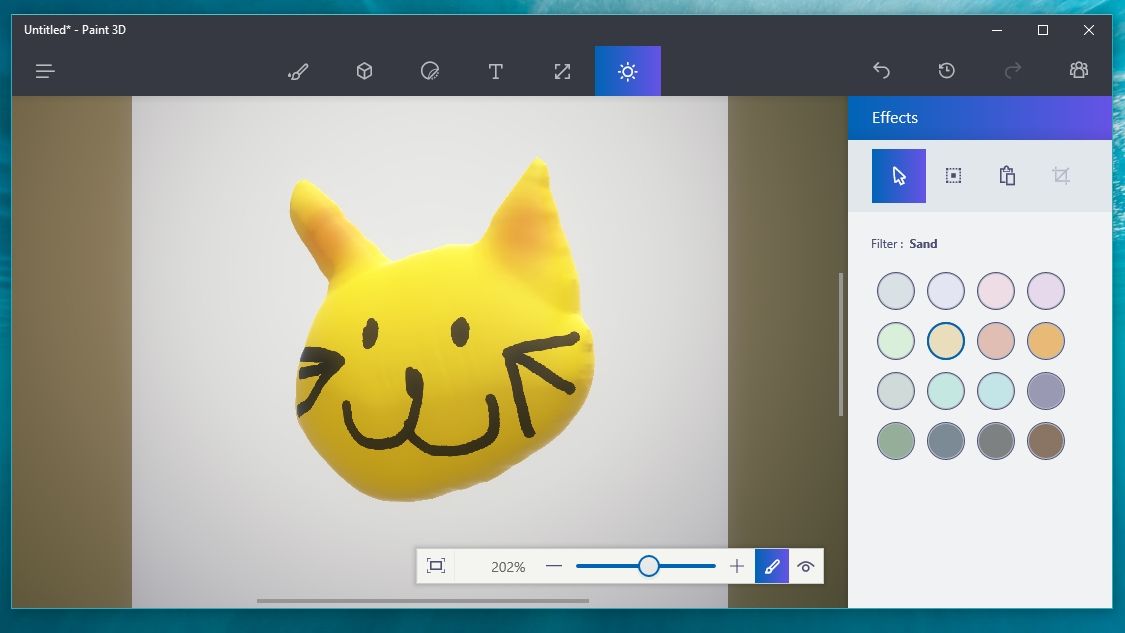Open the 3D shapes panel
This screenshot has height=633, width=1125.
coord(364,71)
